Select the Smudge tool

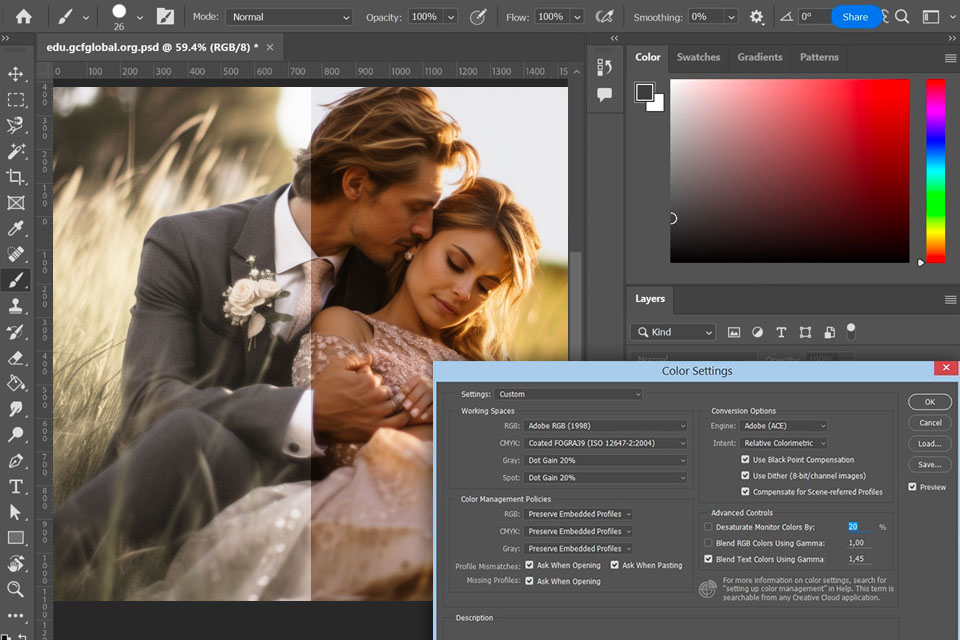click(15, 409)
